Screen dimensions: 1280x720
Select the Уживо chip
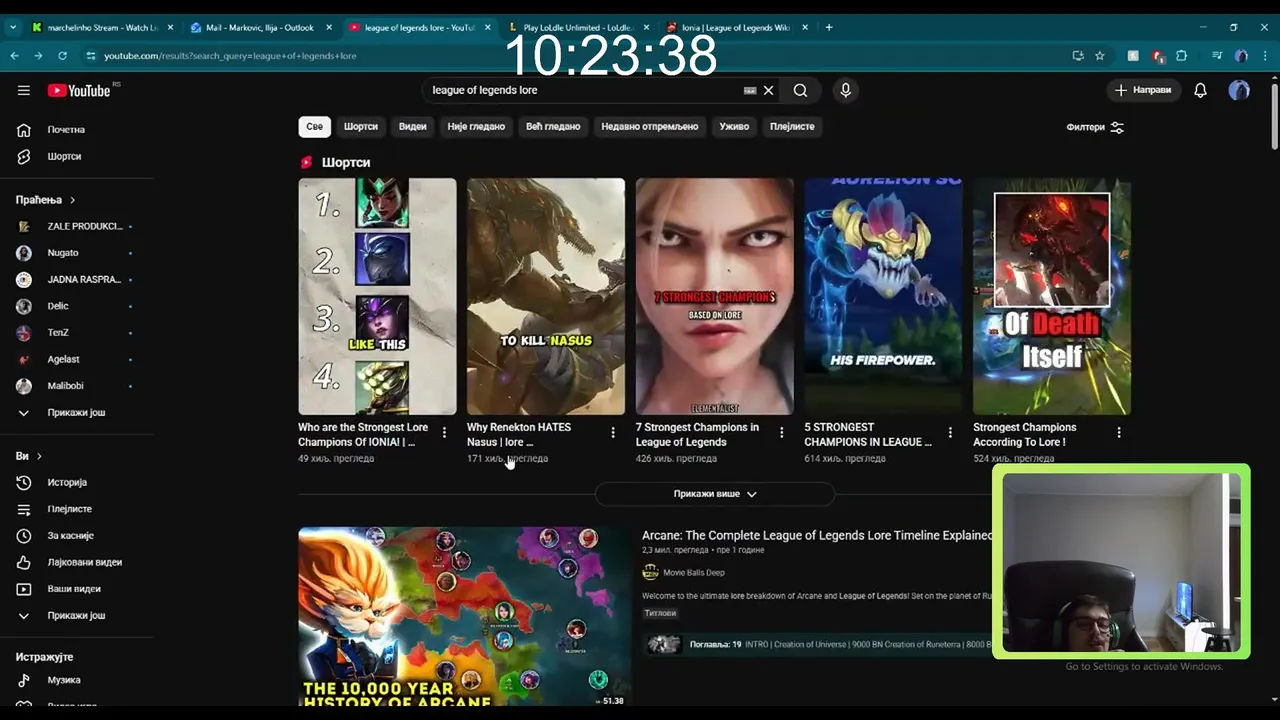pyautogui.click(x=734, y=126)
